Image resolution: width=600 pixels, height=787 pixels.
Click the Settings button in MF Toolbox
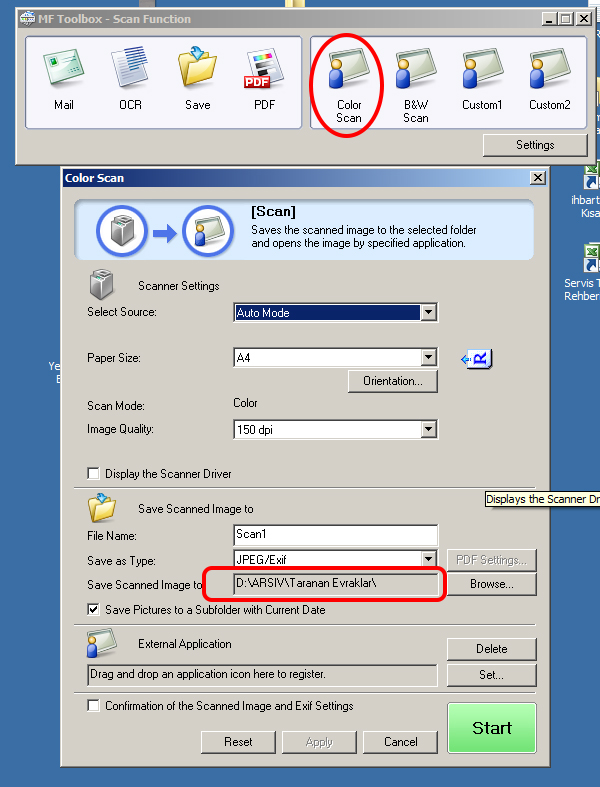[x=535, y=145]
